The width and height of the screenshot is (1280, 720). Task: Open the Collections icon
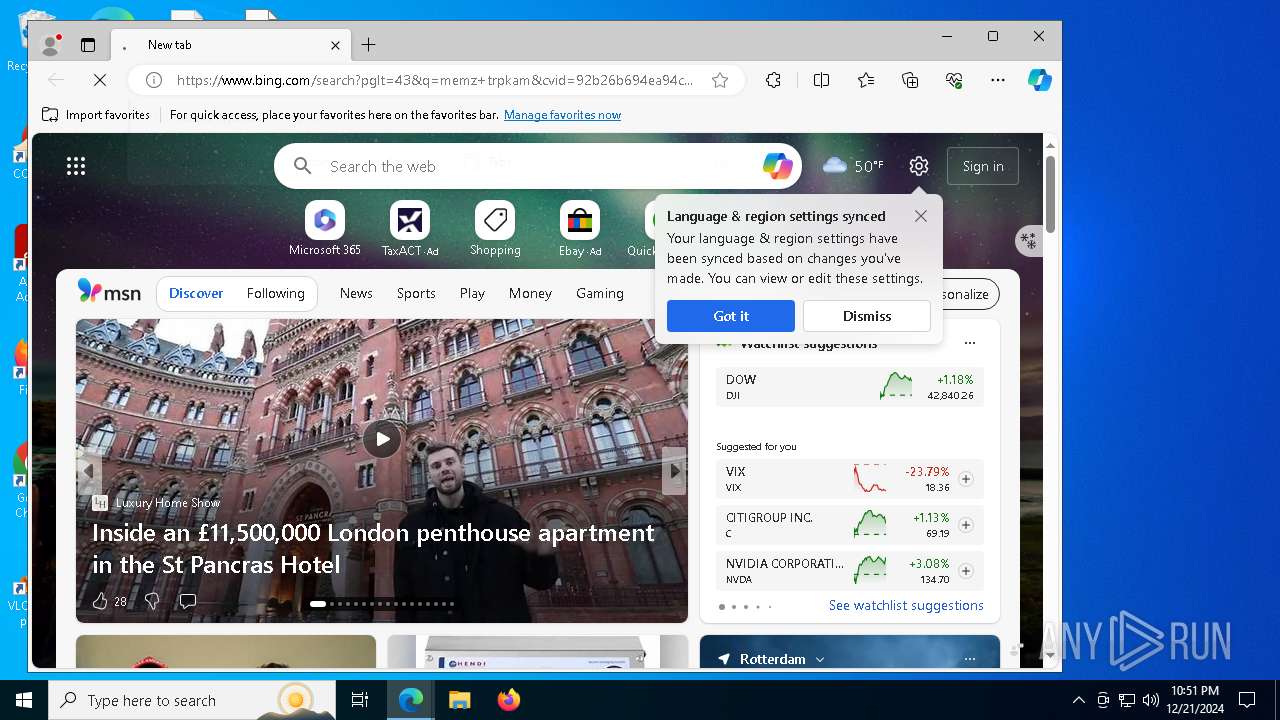pyautogui.click(x=910, y=80)
